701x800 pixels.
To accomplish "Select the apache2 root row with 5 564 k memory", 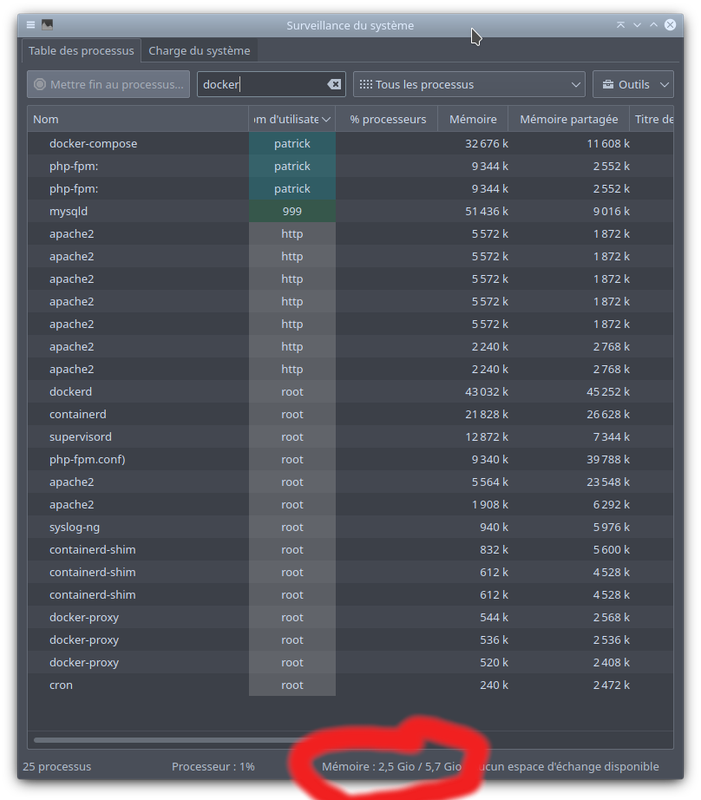I will click(x=350, y=482).
